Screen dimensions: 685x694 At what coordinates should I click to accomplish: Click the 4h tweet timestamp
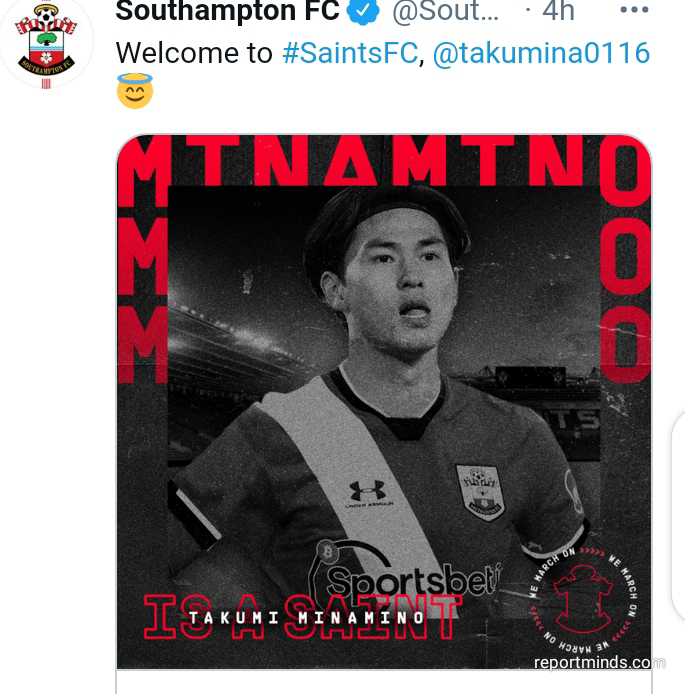[558, 11]
